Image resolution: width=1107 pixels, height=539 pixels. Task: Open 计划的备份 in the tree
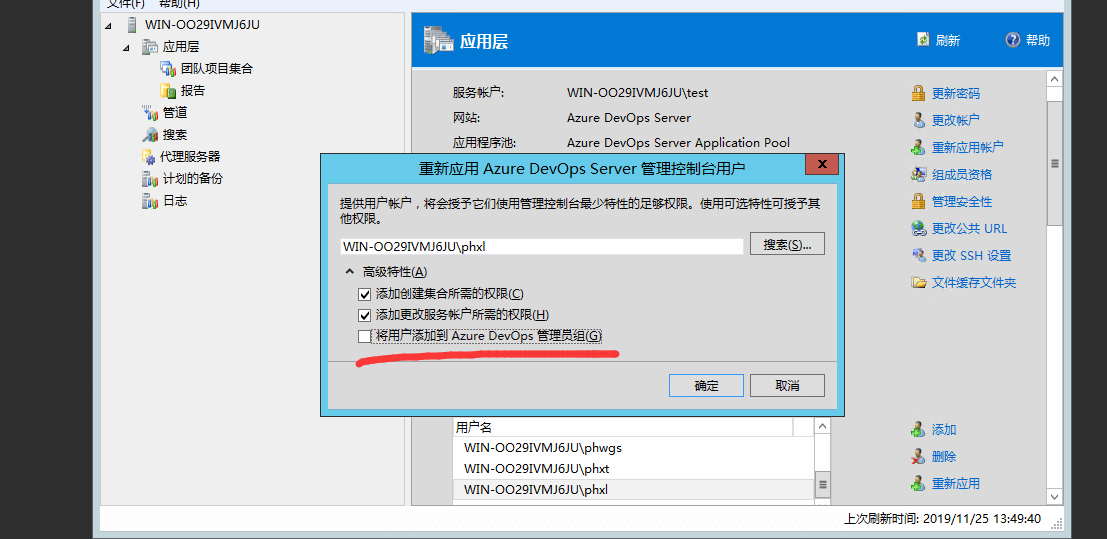click(192, 179)
